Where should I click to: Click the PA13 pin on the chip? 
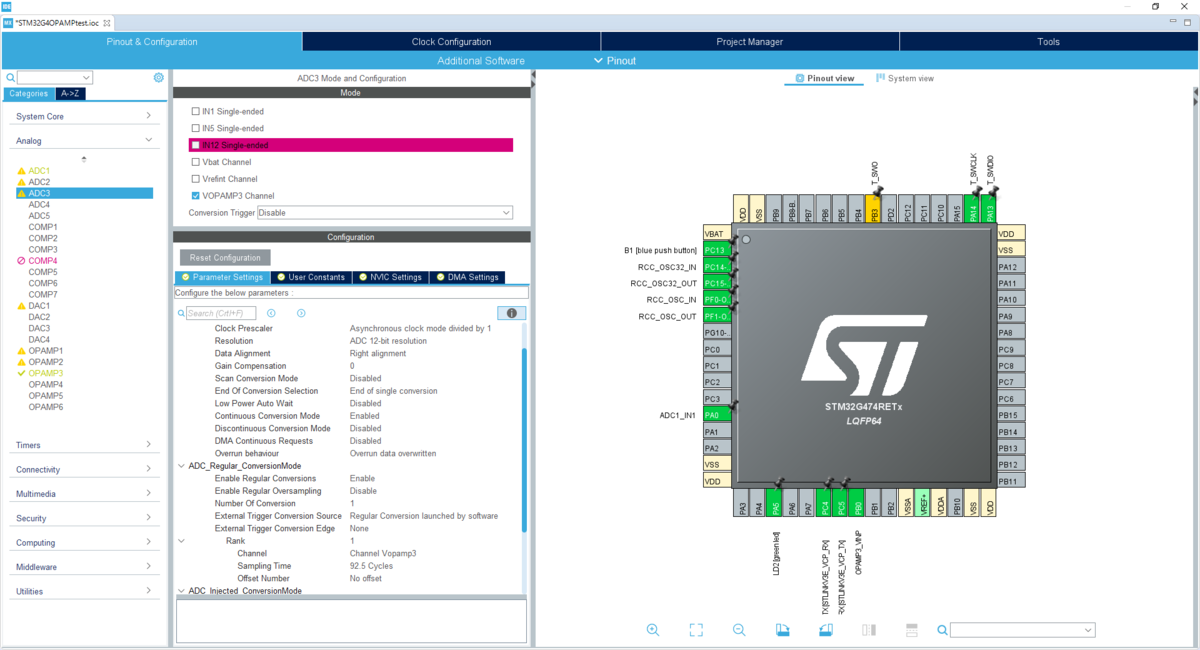(x=990, y=210)
